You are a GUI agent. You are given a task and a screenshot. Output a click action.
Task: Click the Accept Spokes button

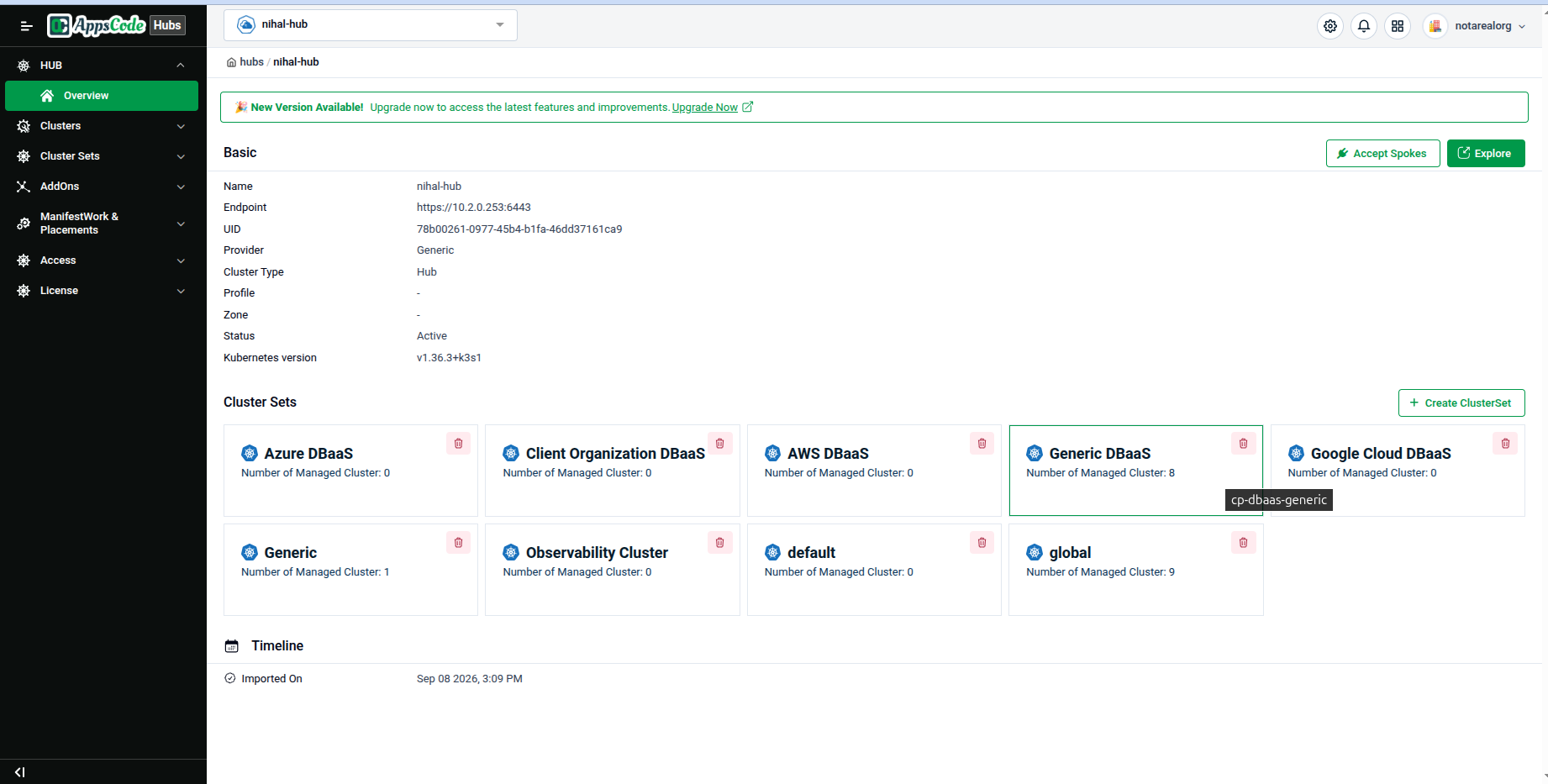pos(1382,154)
